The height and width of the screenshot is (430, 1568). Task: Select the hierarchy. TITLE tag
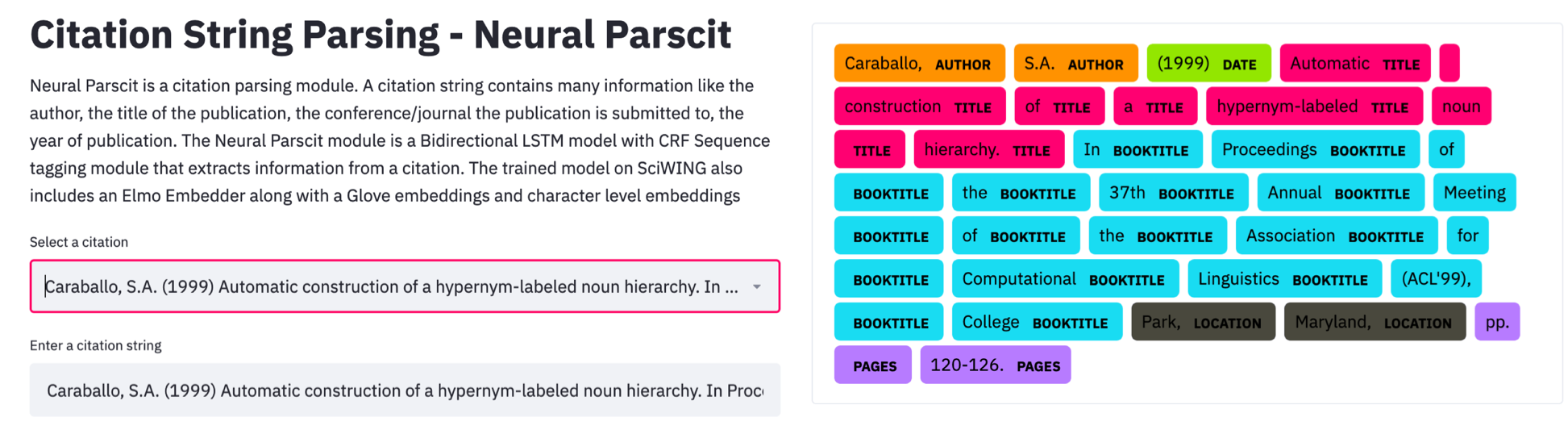(988, 150)
